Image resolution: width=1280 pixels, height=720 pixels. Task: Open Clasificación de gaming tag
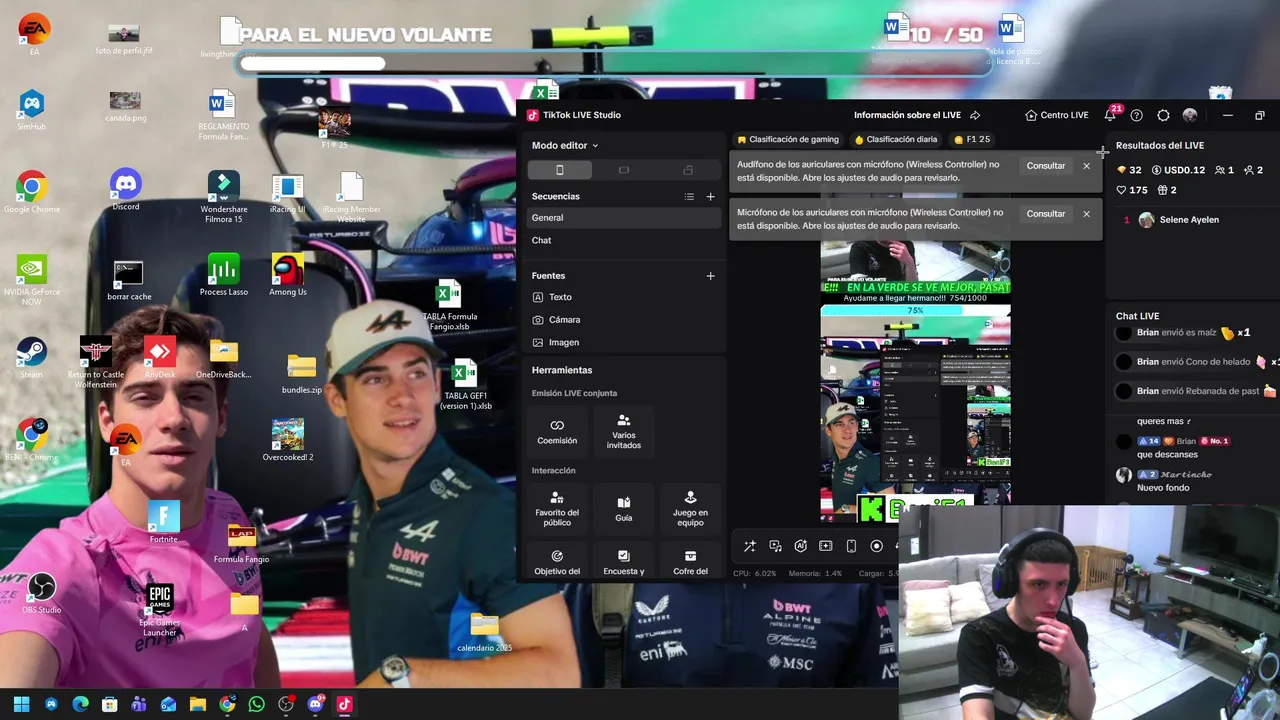(x=788, y=140)
